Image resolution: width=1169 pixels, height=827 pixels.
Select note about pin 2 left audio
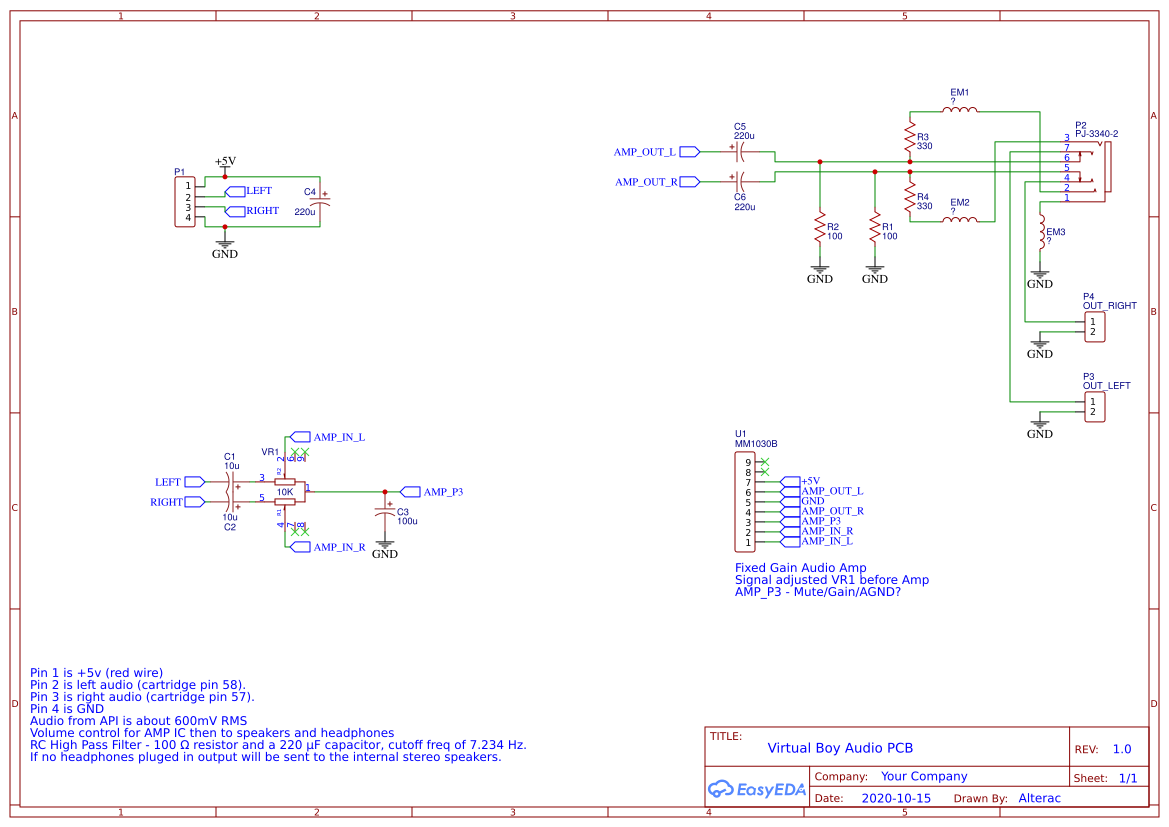[138, 685]
